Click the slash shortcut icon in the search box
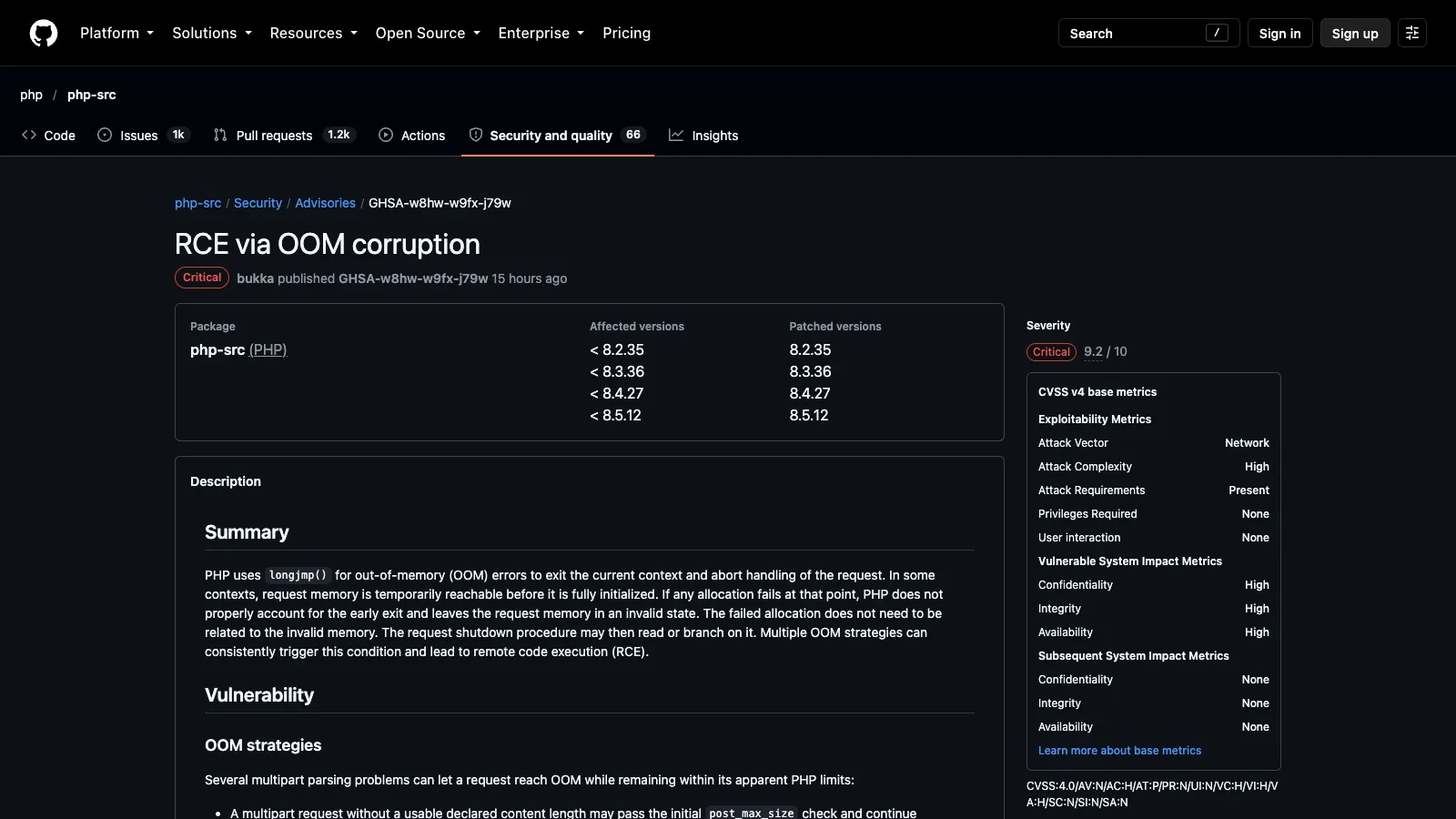Viewport: 1456px width, 819px height. [1217, 33]
